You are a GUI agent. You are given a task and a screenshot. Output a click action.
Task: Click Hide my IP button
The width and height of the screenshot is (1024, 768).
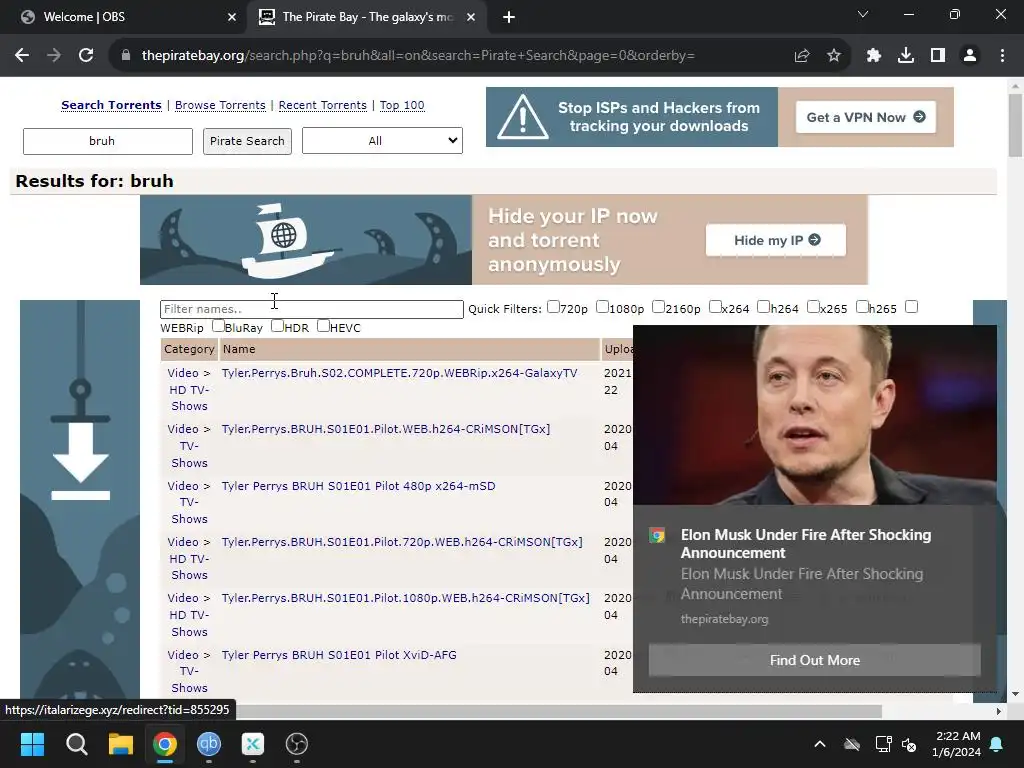[x=776, y=240]
